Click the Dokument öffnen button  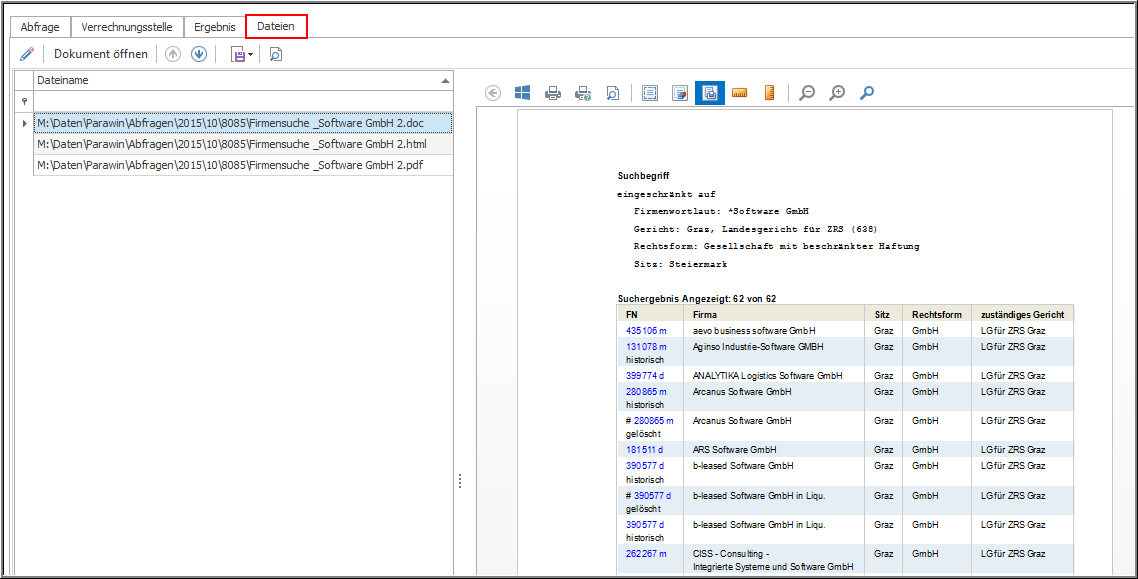click(x=101, y=54)
